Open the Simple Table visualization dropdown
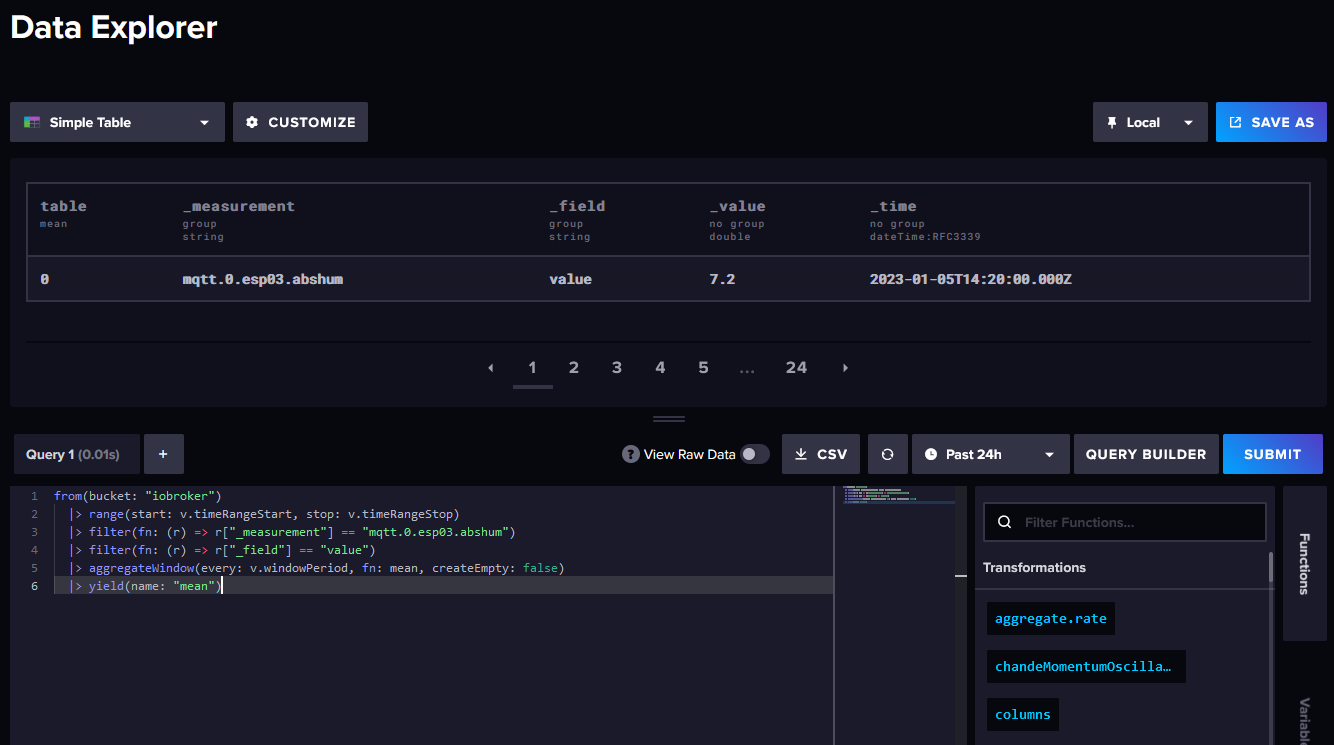This screenshot has height=745, width=1334. pyautogui.click(x=117, y=122)
